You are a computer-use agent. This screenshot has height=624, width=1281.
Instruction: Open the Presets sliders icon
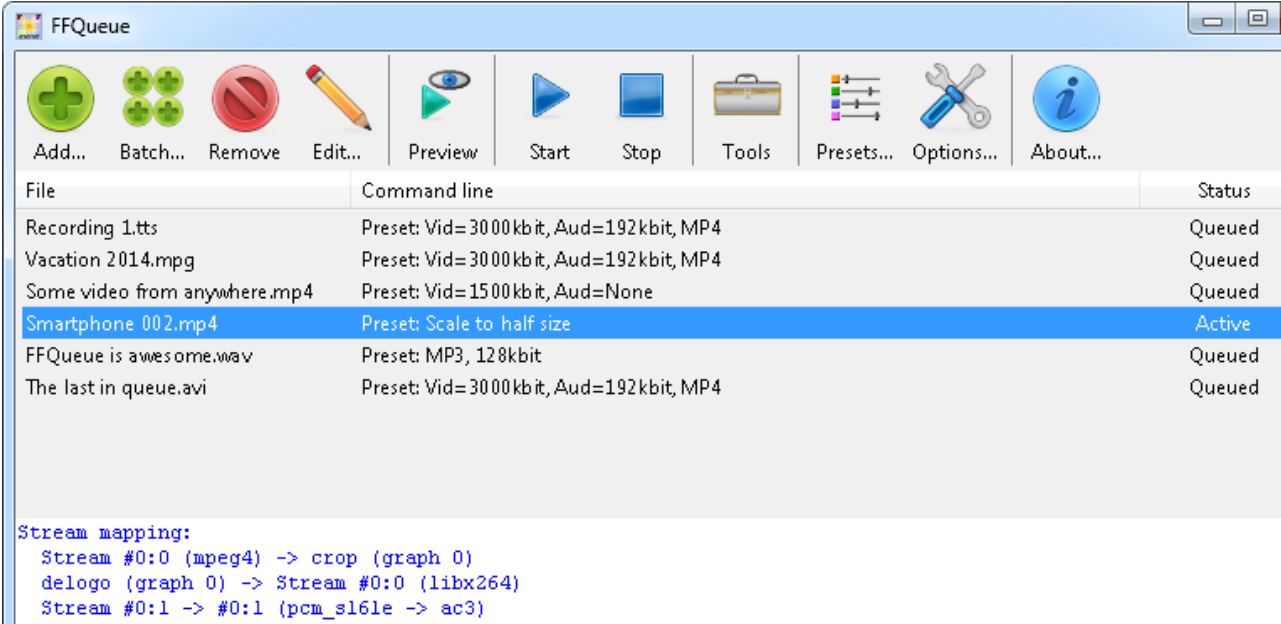pos(854,101)
